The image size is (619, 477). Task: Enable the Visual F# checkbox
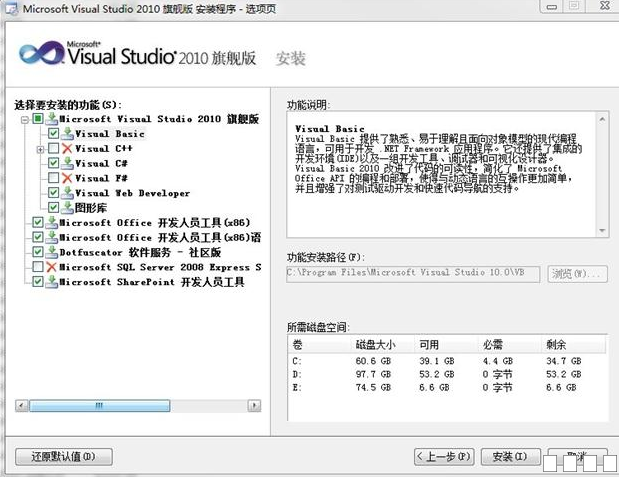click(x=54, y=179)
